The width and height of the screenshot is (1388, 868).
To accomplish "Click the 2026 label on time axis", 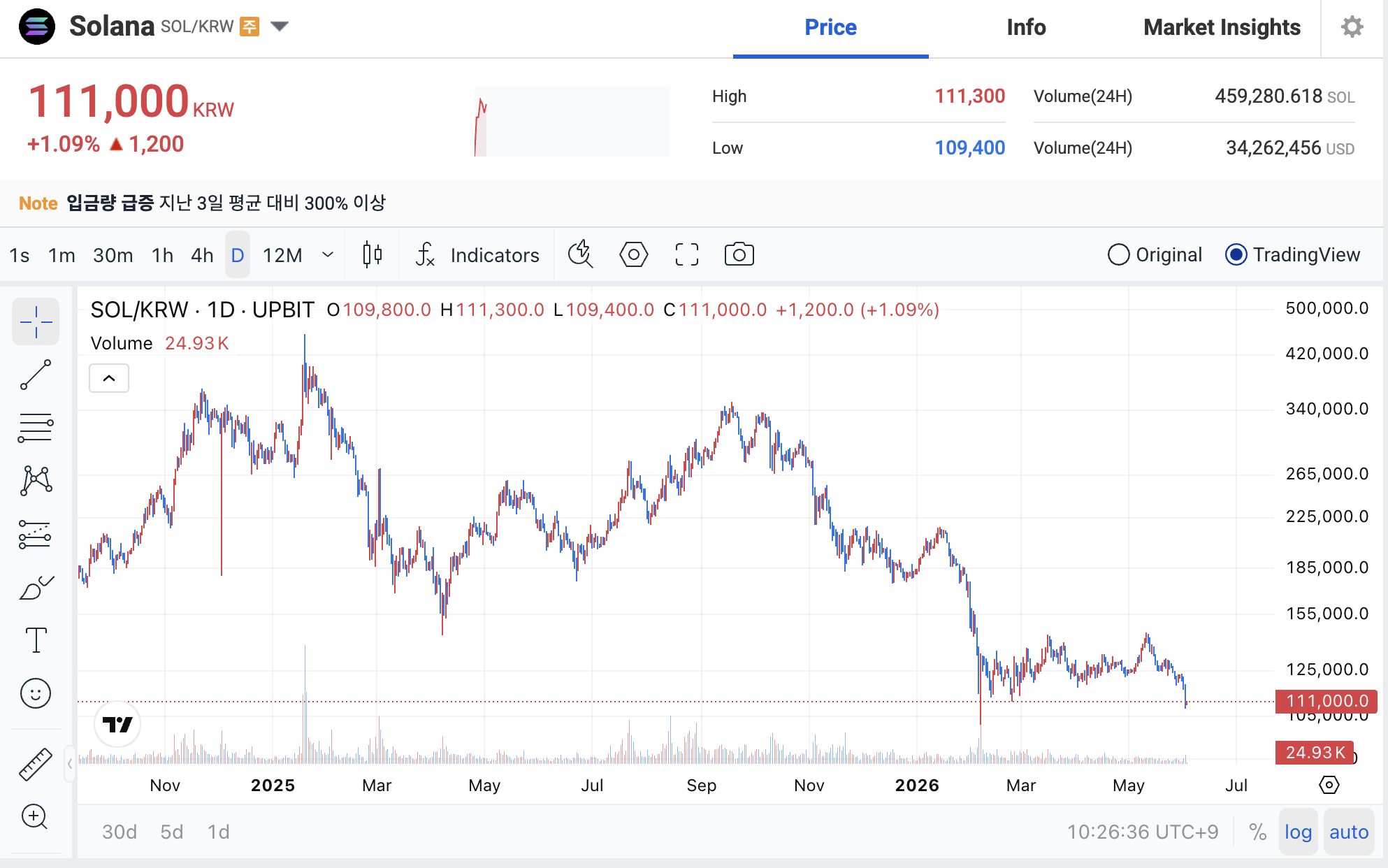I will [x=917, y=785].
